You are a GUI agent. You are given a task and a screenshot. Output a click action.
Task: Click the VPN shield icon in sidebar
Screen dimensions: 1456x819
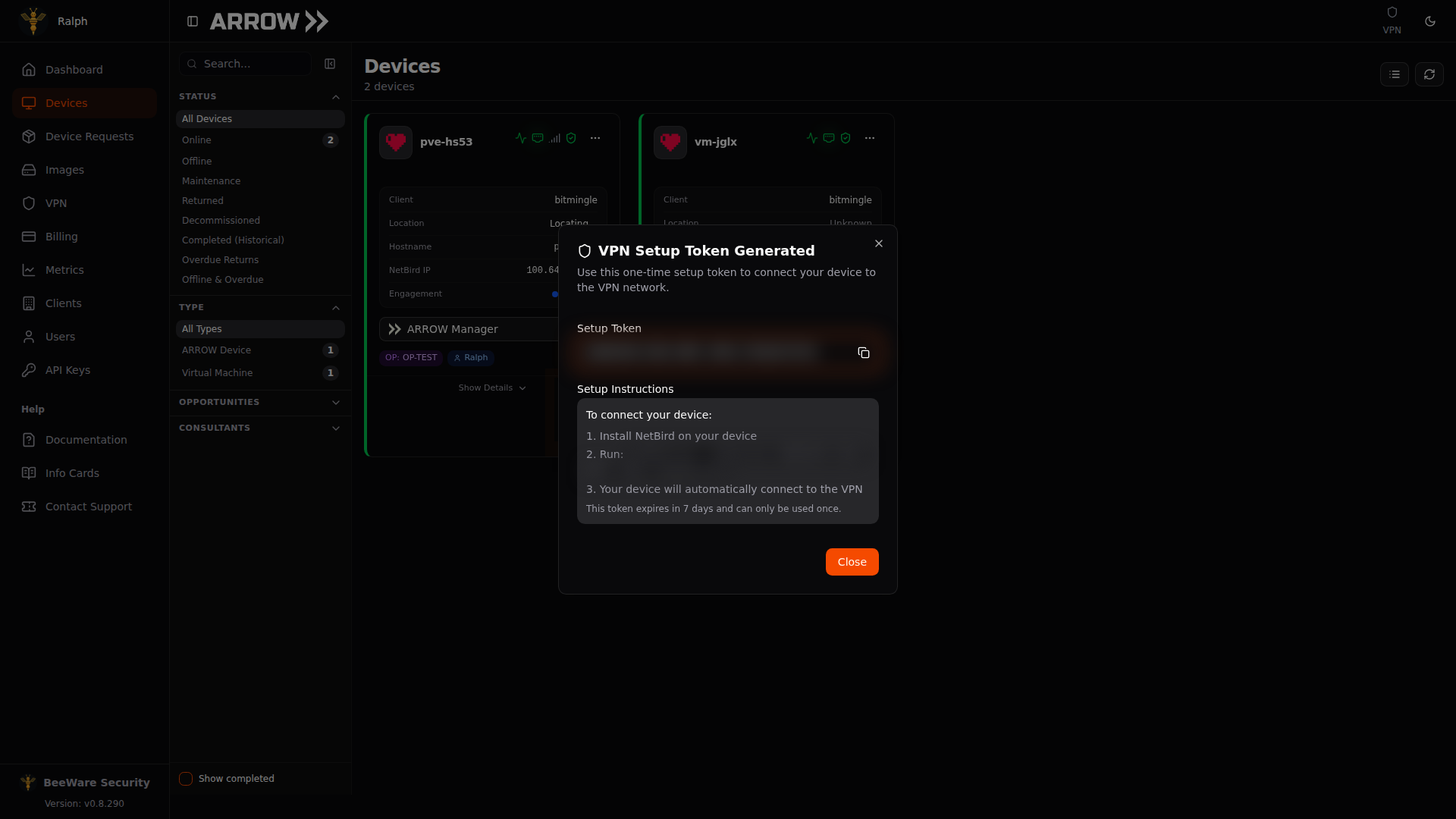coord(29,203)
